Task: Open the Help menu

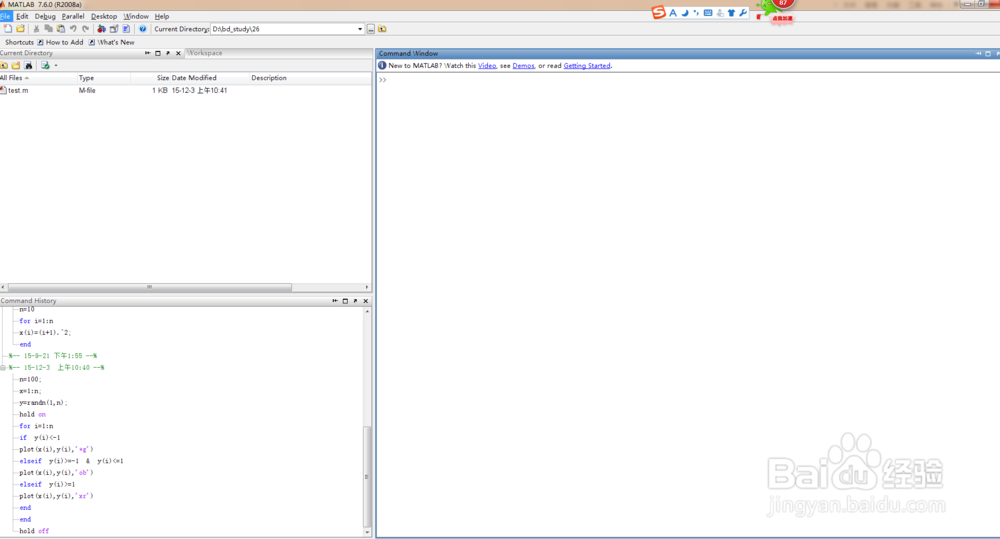Action: [162, 16]
